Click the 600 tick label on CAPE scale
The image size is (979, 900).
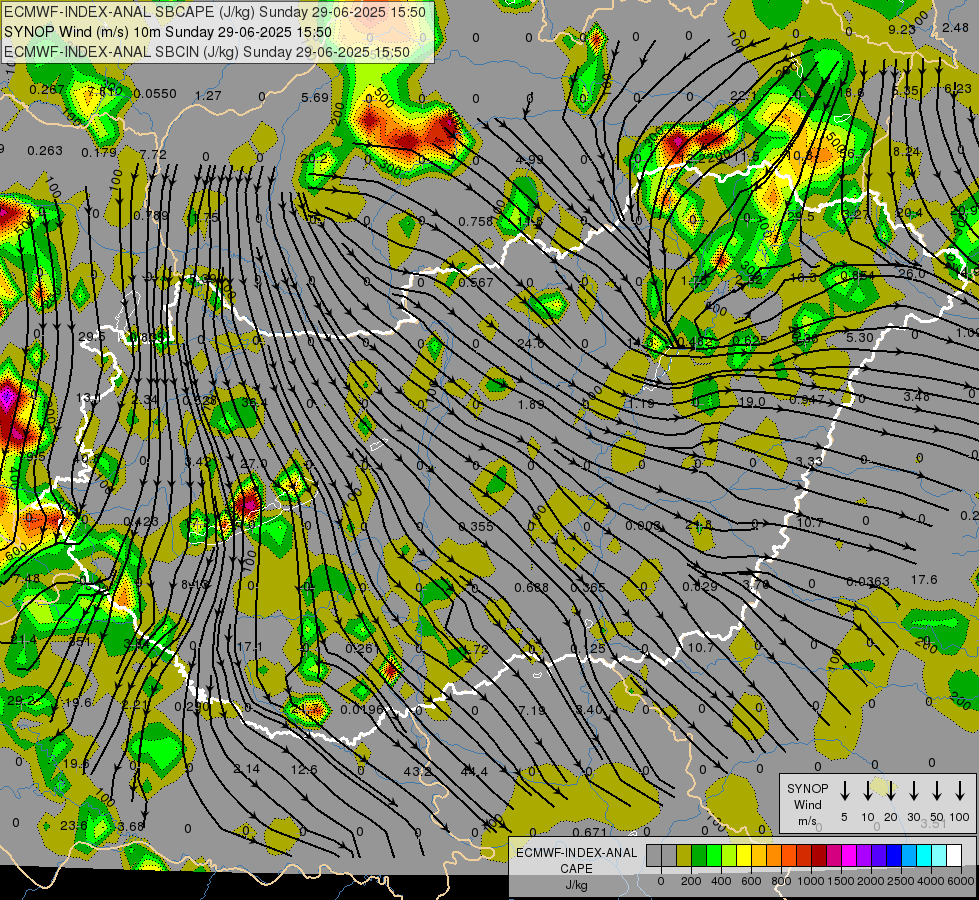click(x=751, y=881)
